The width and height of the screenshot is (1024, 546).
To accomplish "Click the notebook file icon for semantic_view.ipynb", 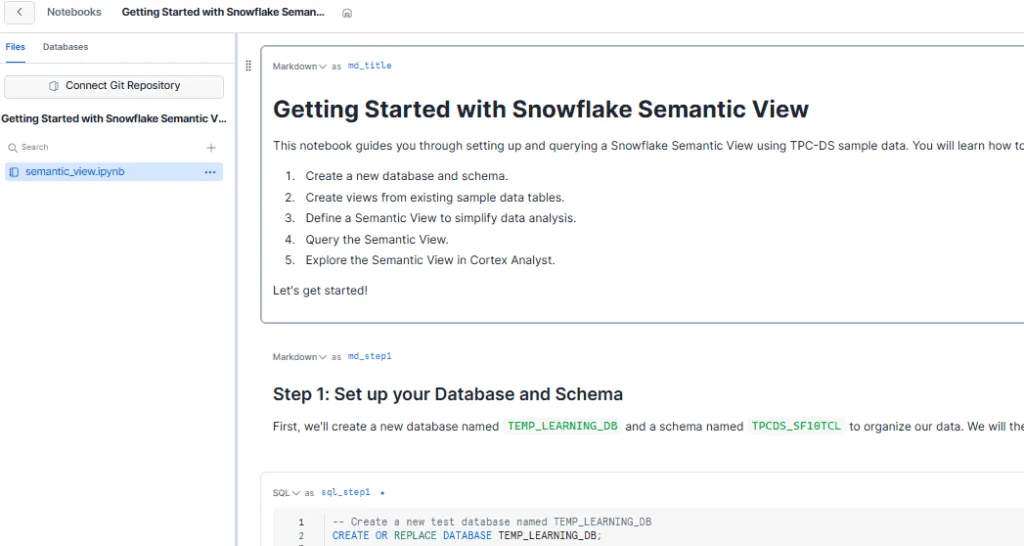I will 14,172.
